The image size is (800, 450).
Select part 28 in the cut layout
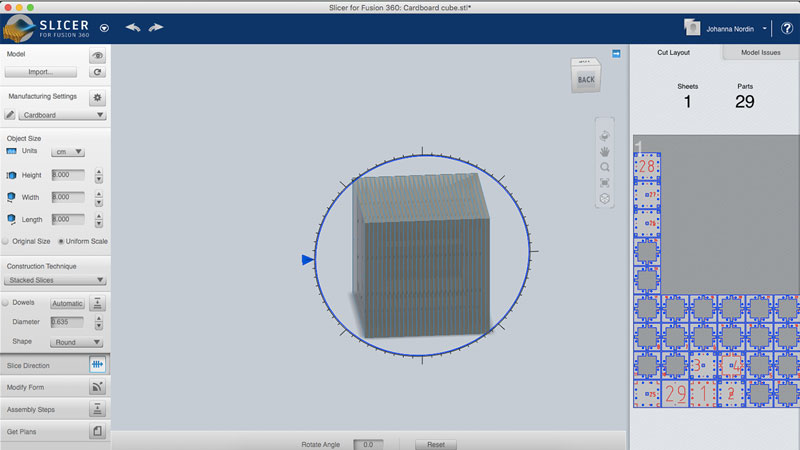647,166
